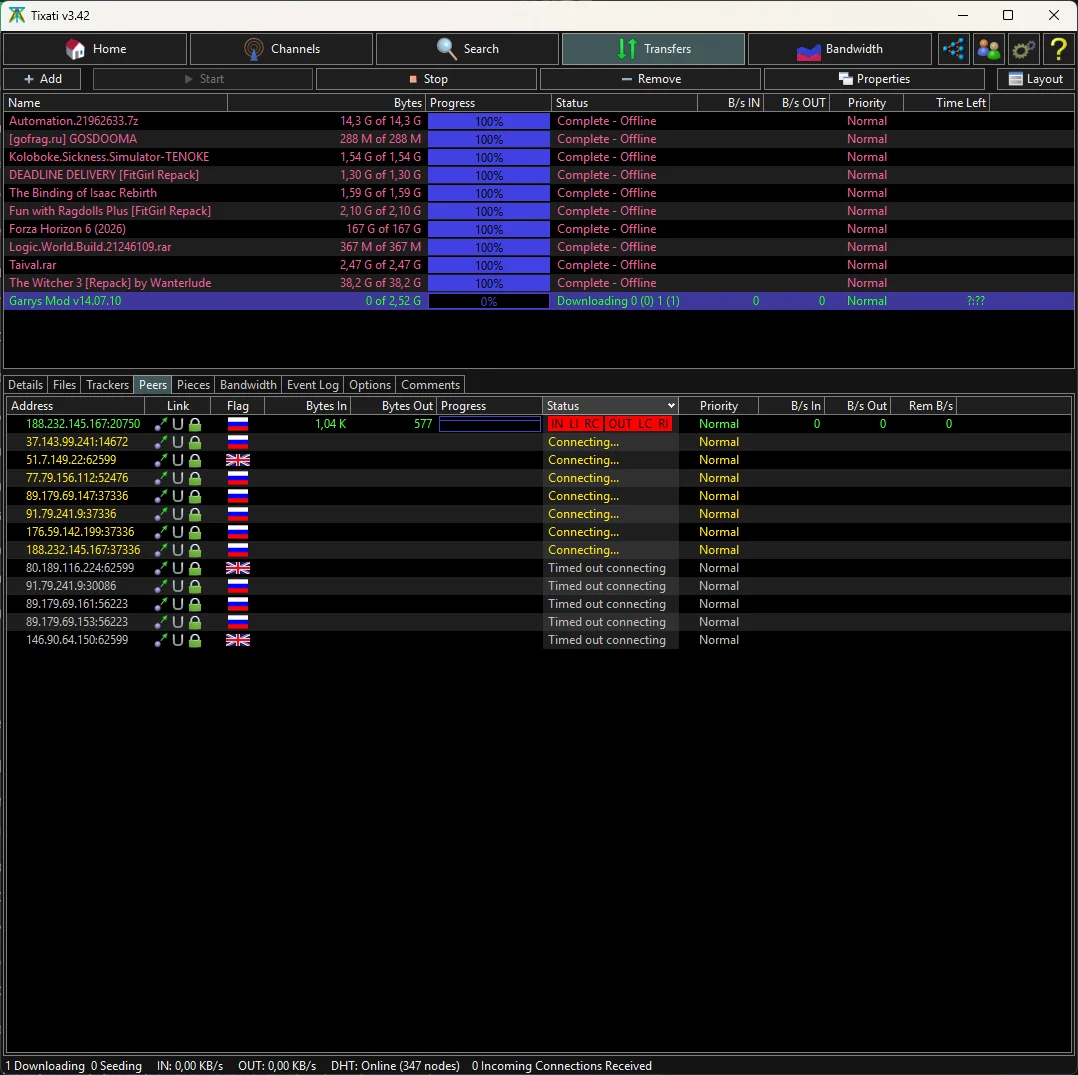Click 0 Incoming Connections Received status text
1078x1075 pixels.
click(561, 1065)
